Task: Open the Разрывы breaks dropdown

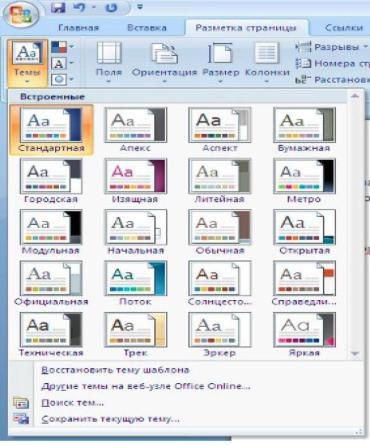Action: point(331,47)
